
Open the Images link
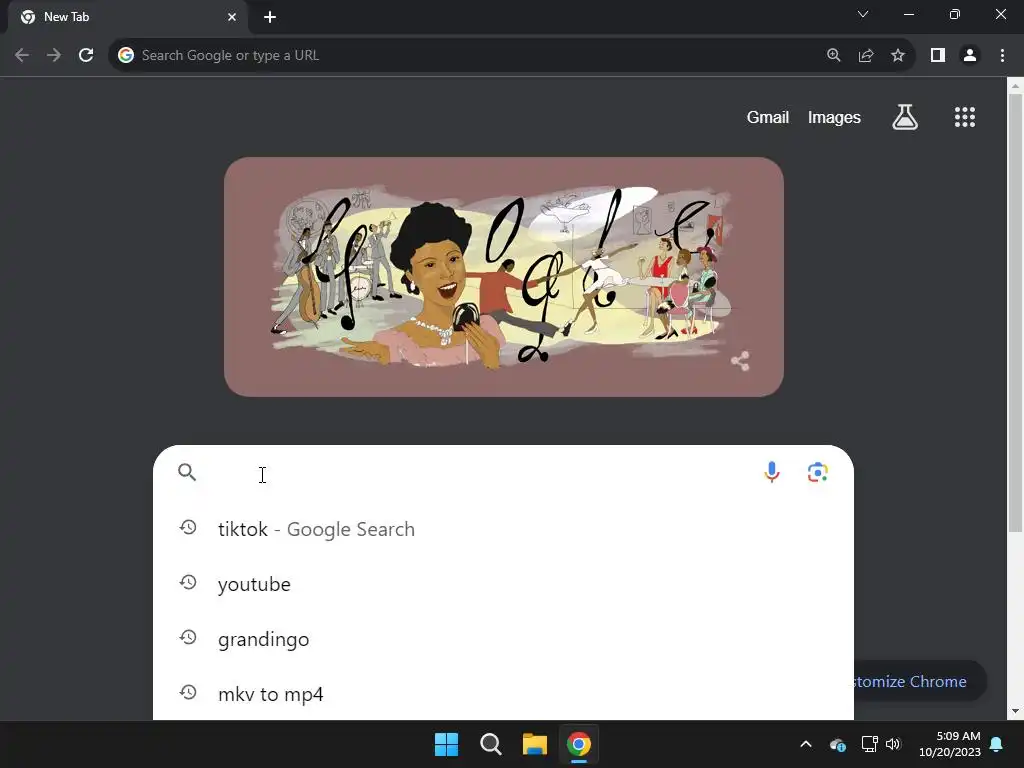click(834, 118)
